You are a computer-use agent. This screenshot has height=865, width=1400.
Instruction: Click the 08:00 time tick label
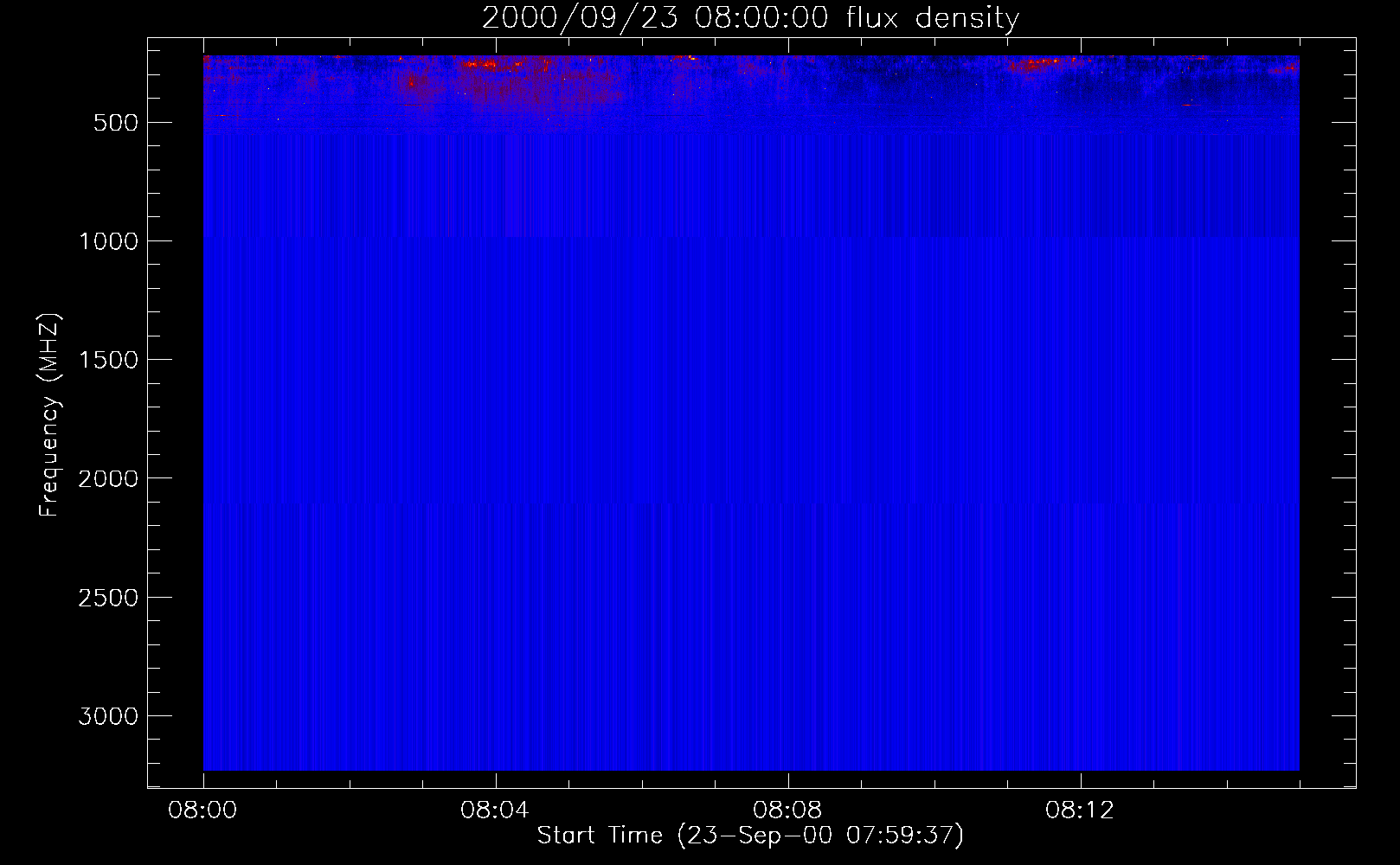(202, 811)
